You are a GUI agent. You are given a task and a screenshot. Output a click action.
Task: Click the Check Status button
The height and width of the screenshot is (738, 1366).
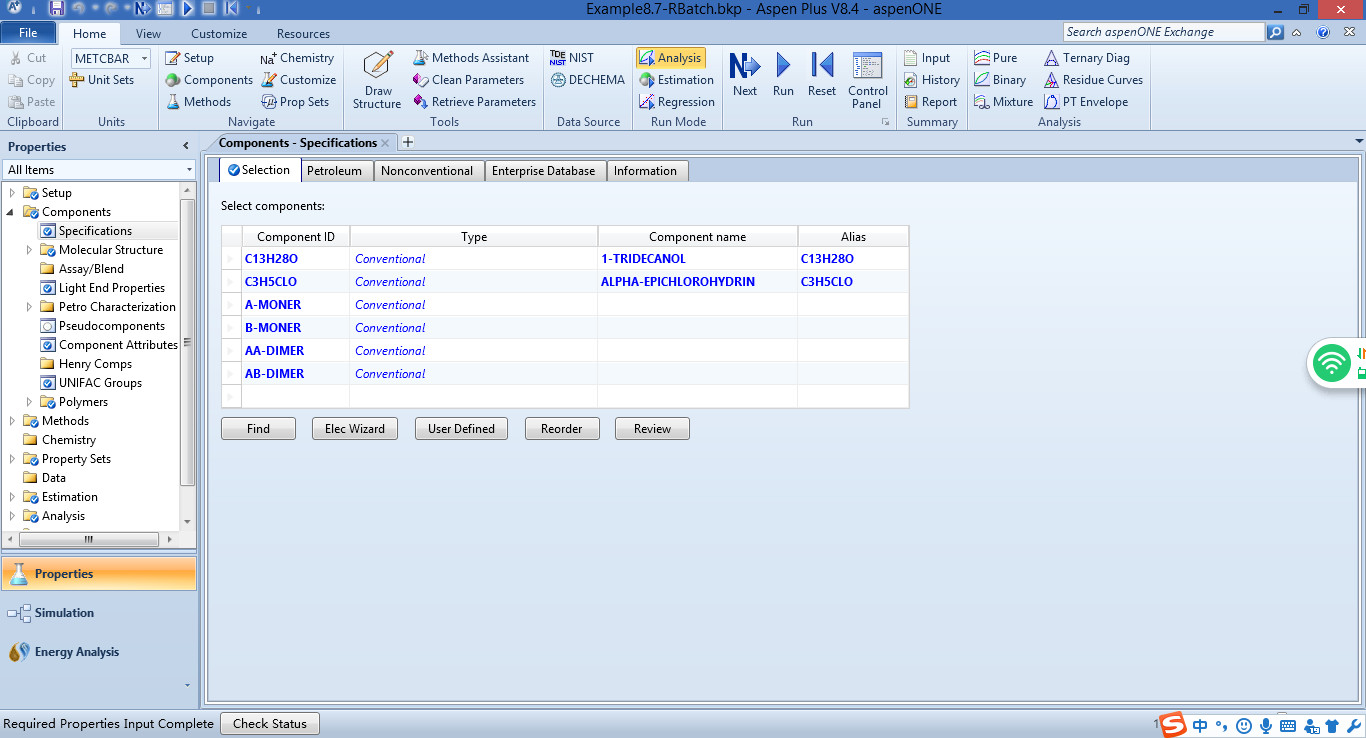270,724
